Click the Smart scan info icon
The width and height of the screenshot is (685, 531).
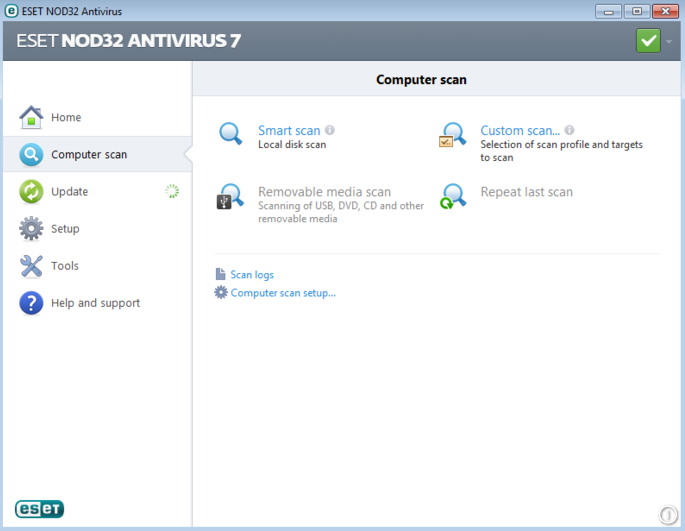point(330,130)
